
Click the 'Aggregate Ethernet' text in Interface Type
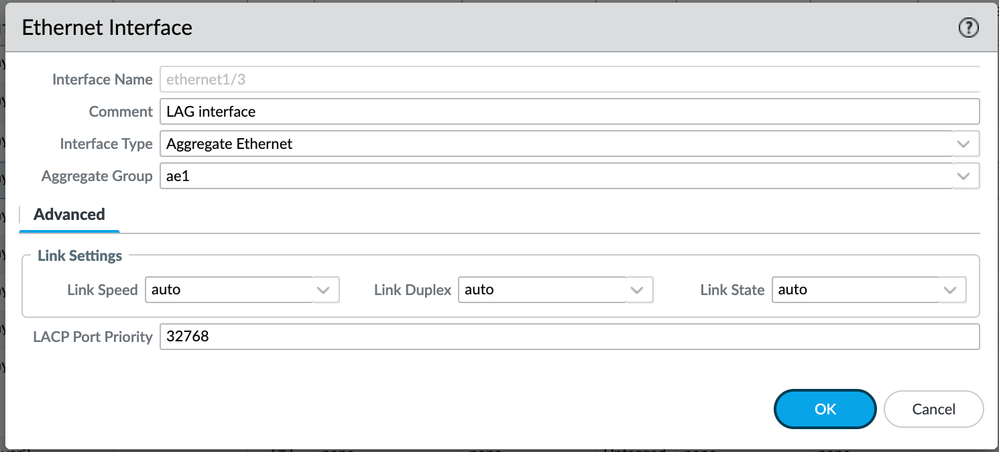(x=230, y=144)
